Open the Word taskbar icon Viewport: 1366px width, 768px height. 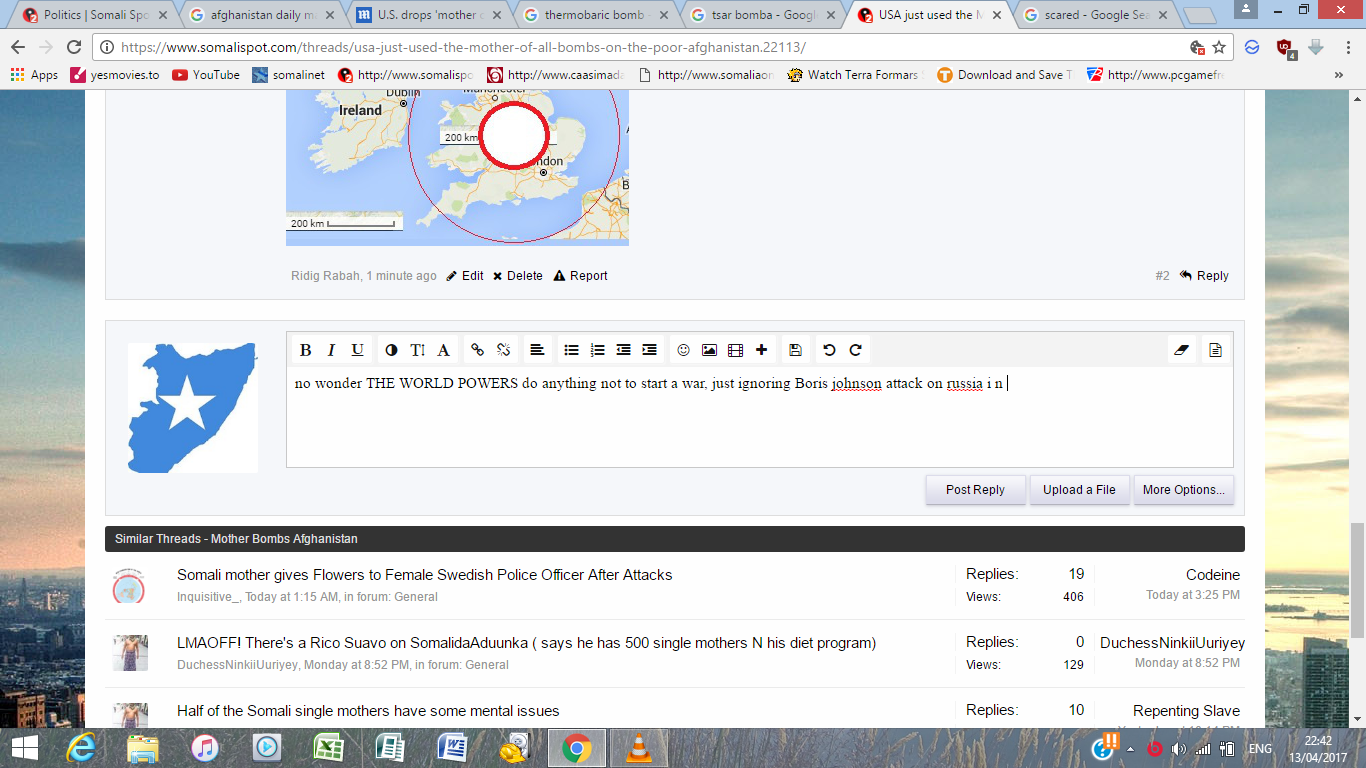pyautogui.click(x=452, y=748)
